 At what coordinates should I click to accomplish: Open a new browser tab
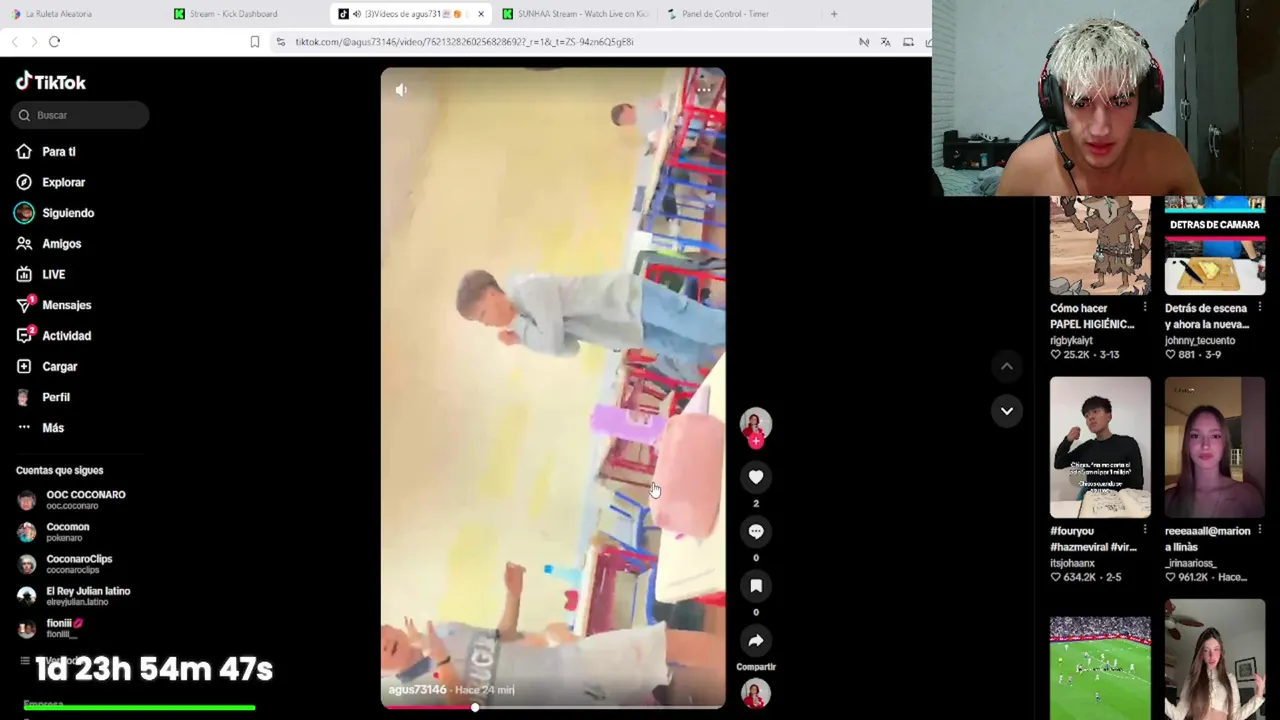pos(834,14)
